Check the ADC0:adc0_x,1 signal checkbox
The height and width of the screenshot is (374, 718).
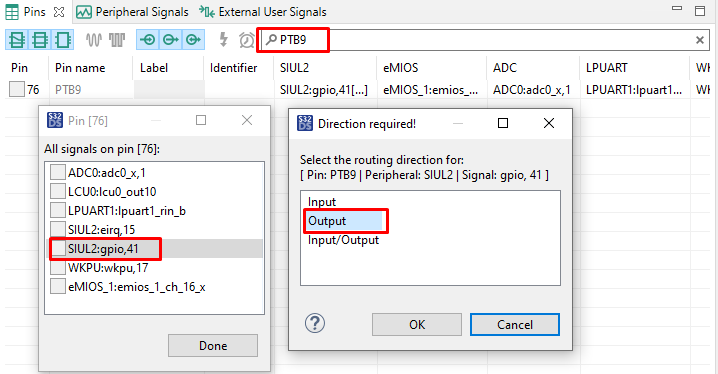58,173
